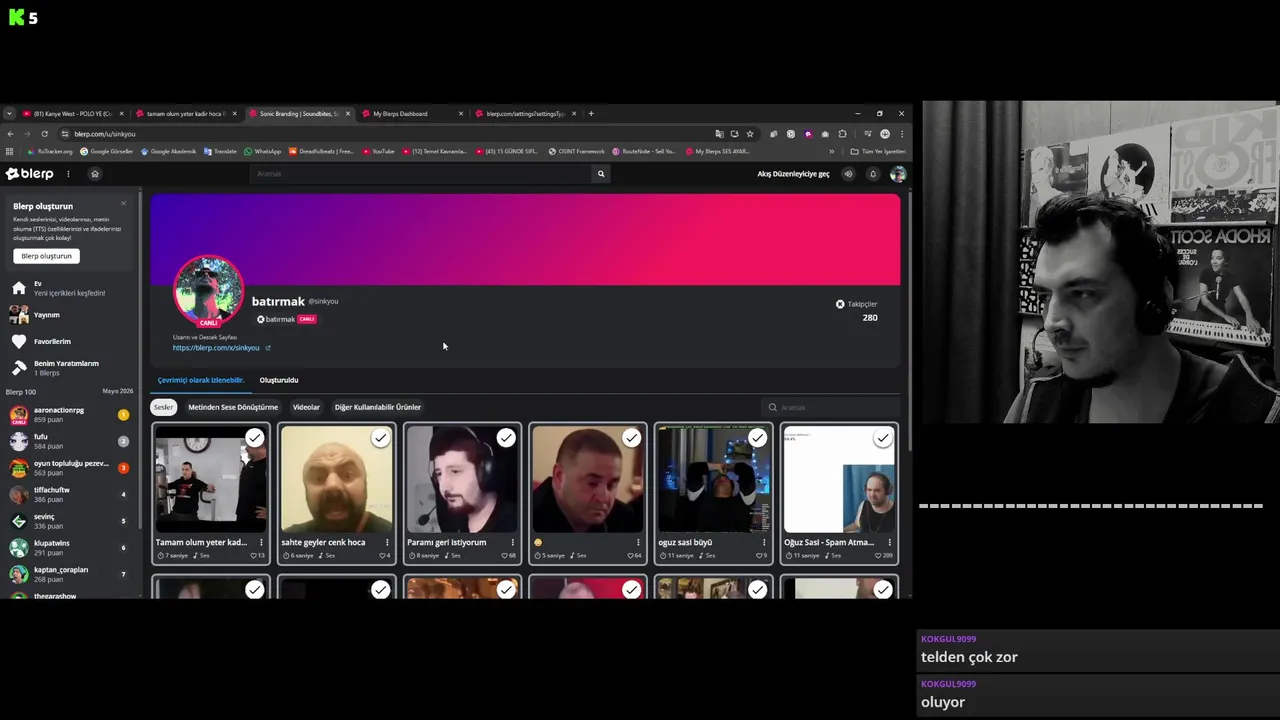Image resolution: width=1280 pixels, height=720 pixels.
Task: Switch to Oluşturuldu tab
Action: tap(279, 380)
